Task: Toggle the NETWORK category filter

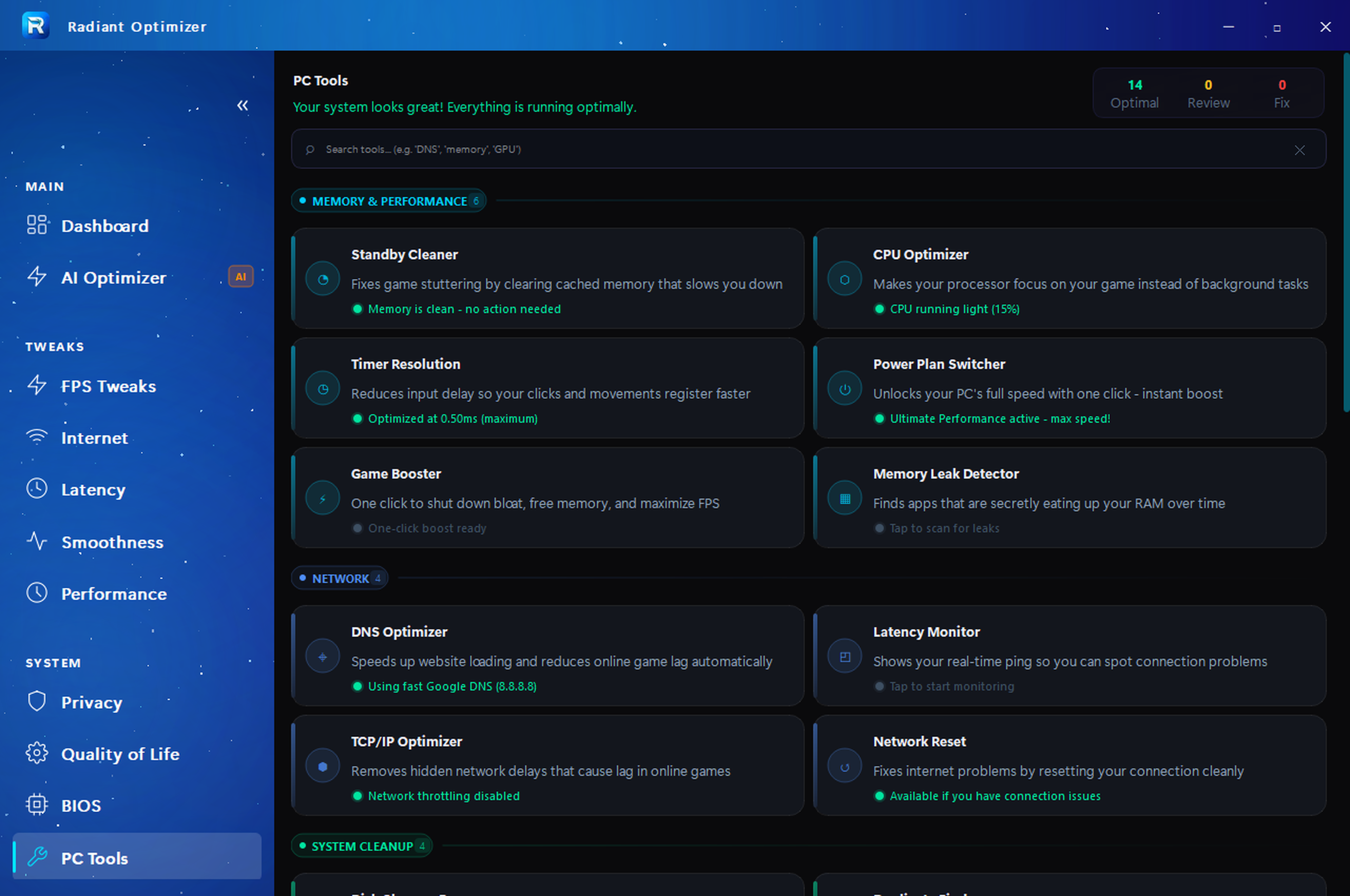Action: (340, 578)
